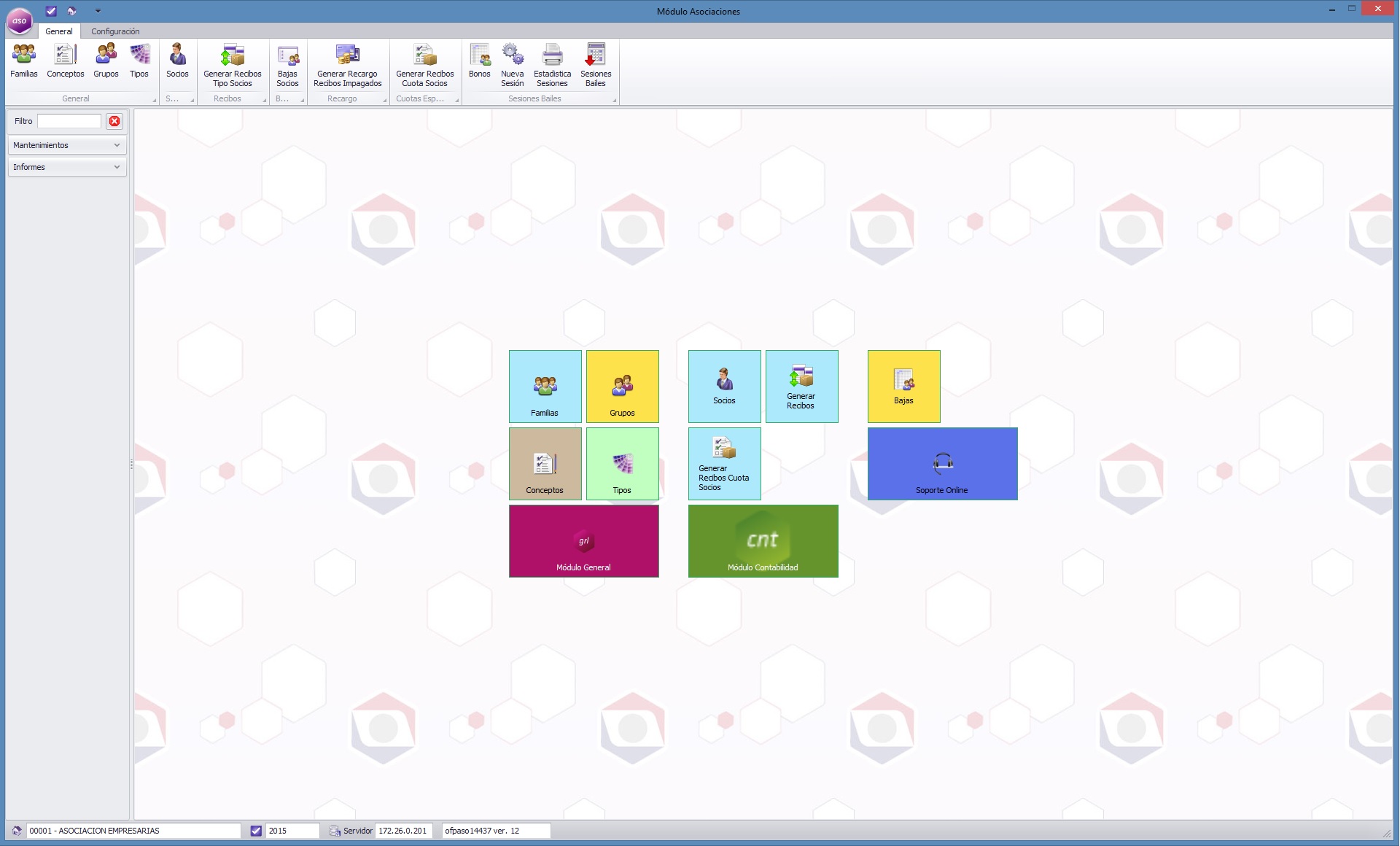Expand the B... group dialog launcher
Image resolution: width=1400 pixels, height=846 pixels.
(303, 100)
